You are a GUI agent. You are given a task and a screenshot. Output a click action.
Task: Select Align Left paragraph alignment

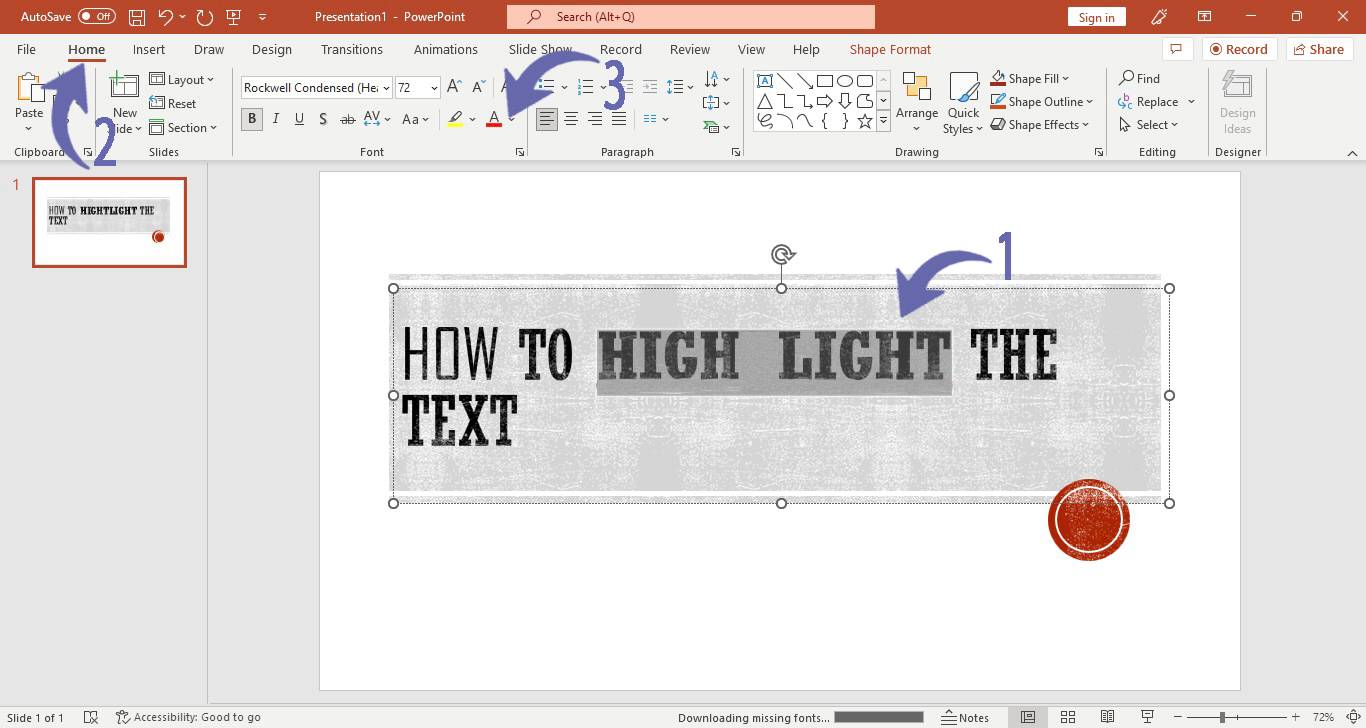(x=546, y=119)
